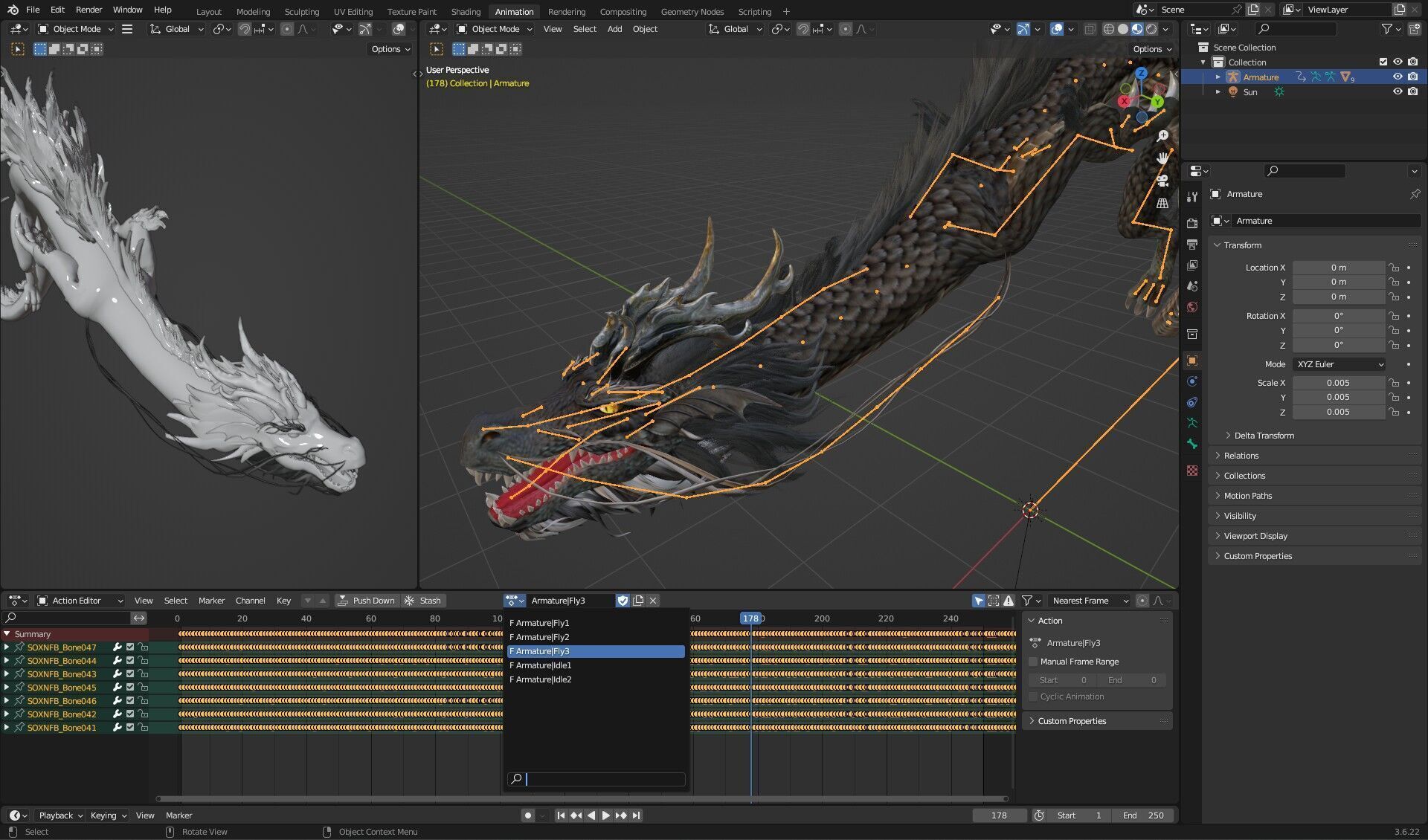Expand the Relations panel

tap(1241, 456)
